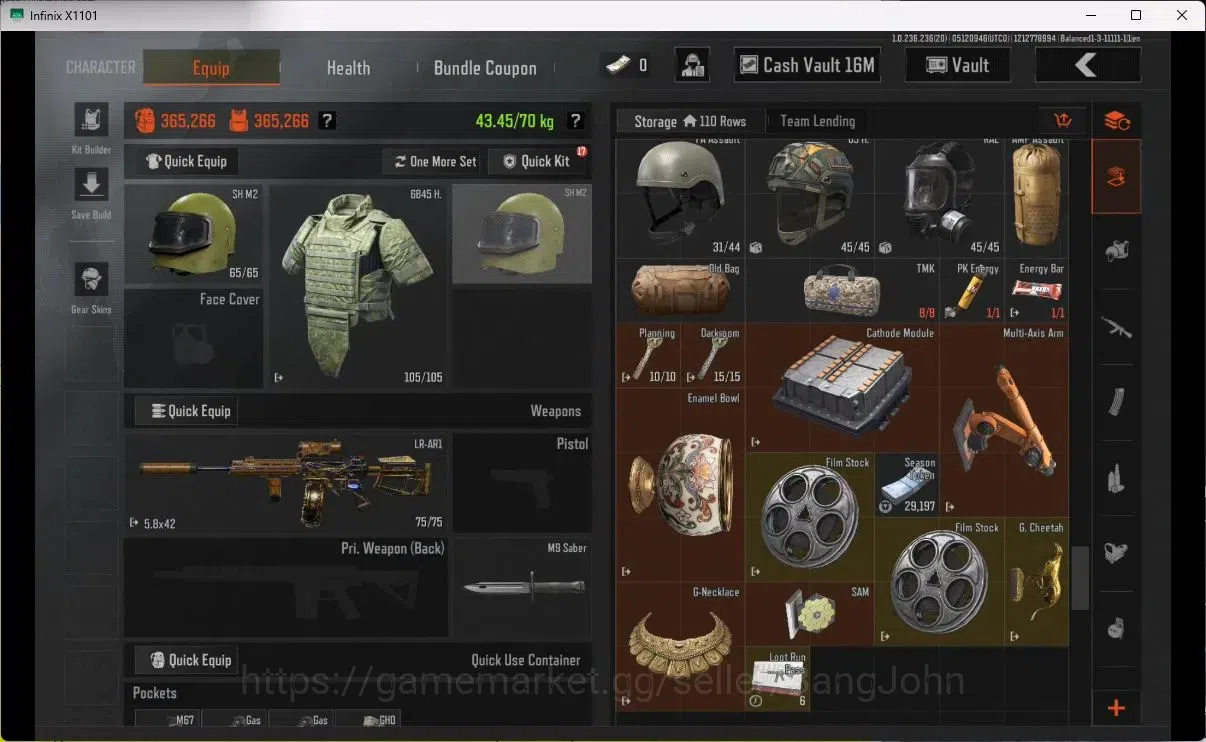Select the TMK medical kit item

pyautogui.click(x=842, y=291)
